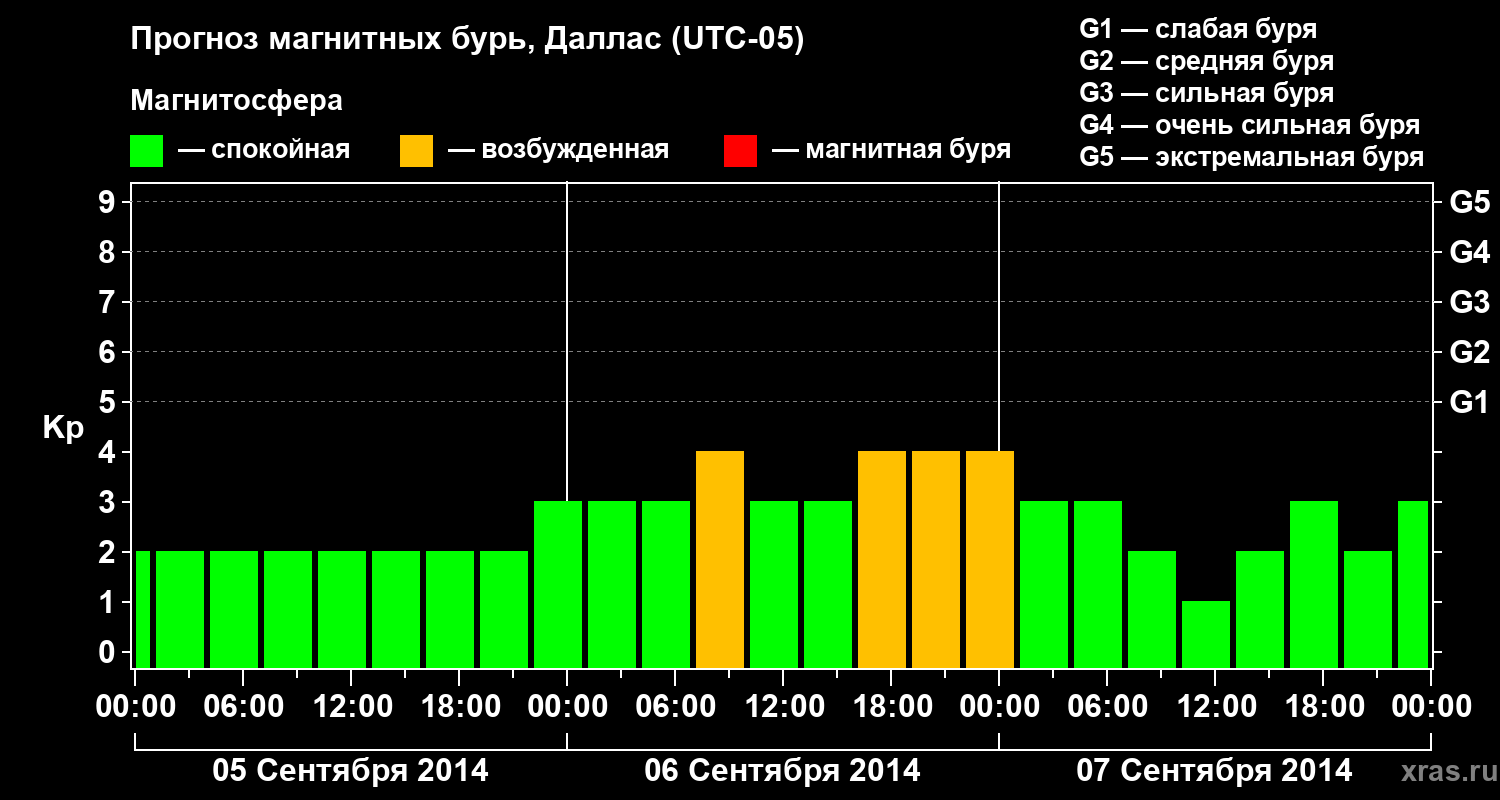Image resolution: width=1500 pixels, height=800 pixels.
Task: Click the green 'спокойная' legend swatch
Action: [147, 151]
